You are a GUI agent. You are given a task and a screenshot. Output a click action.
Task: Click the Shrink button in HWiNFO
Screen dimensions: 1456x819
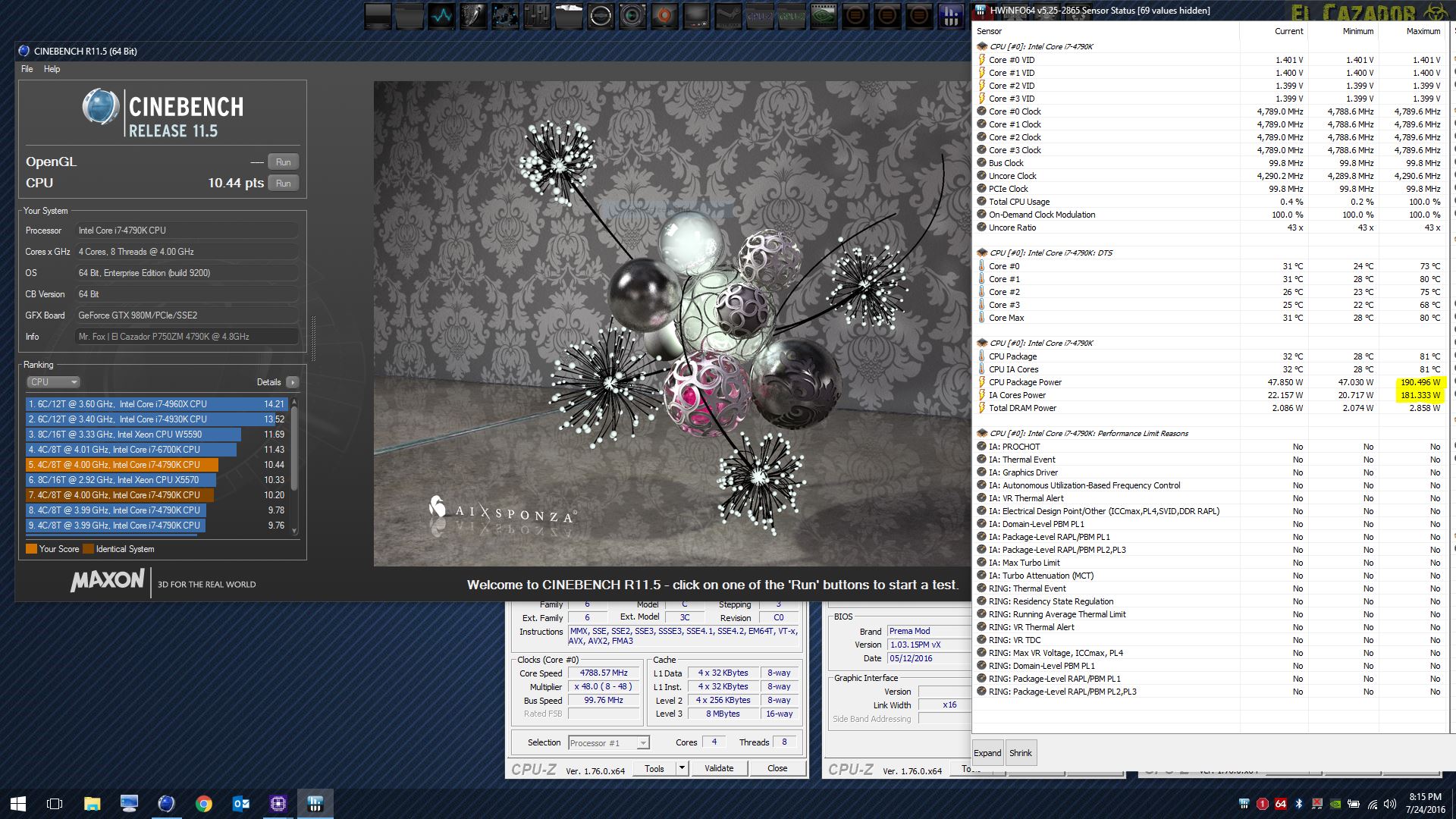[x=1020, y=753]
